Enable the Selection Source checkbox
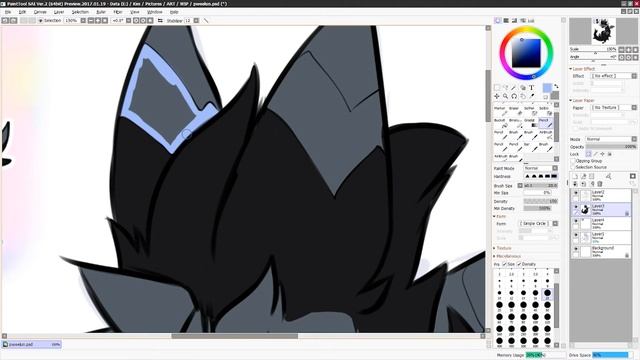640x360 pixels. tap(573, 167)
